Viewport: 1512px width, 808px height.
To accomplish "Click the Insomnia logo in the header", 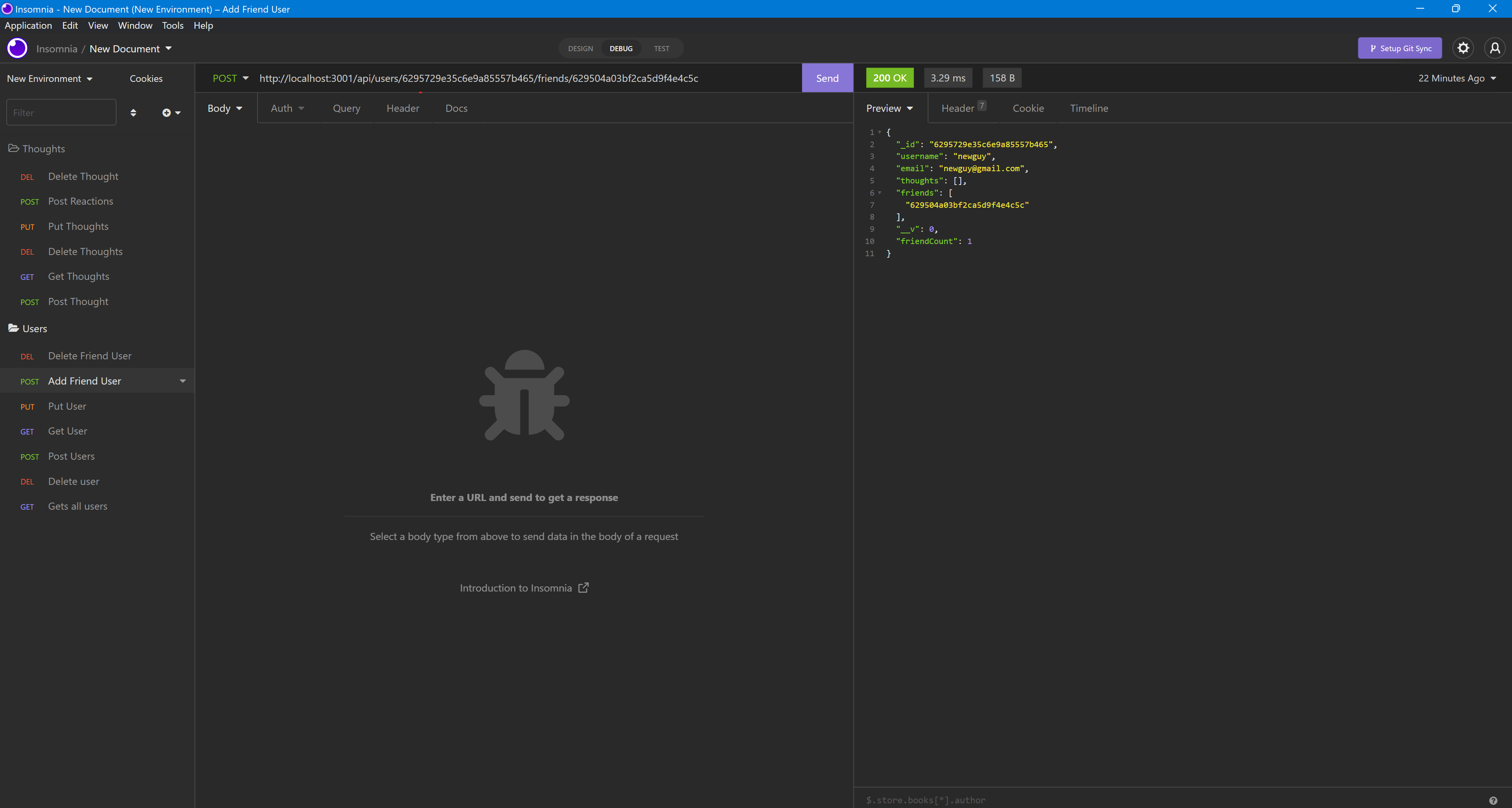I will (x=17, y=48).
